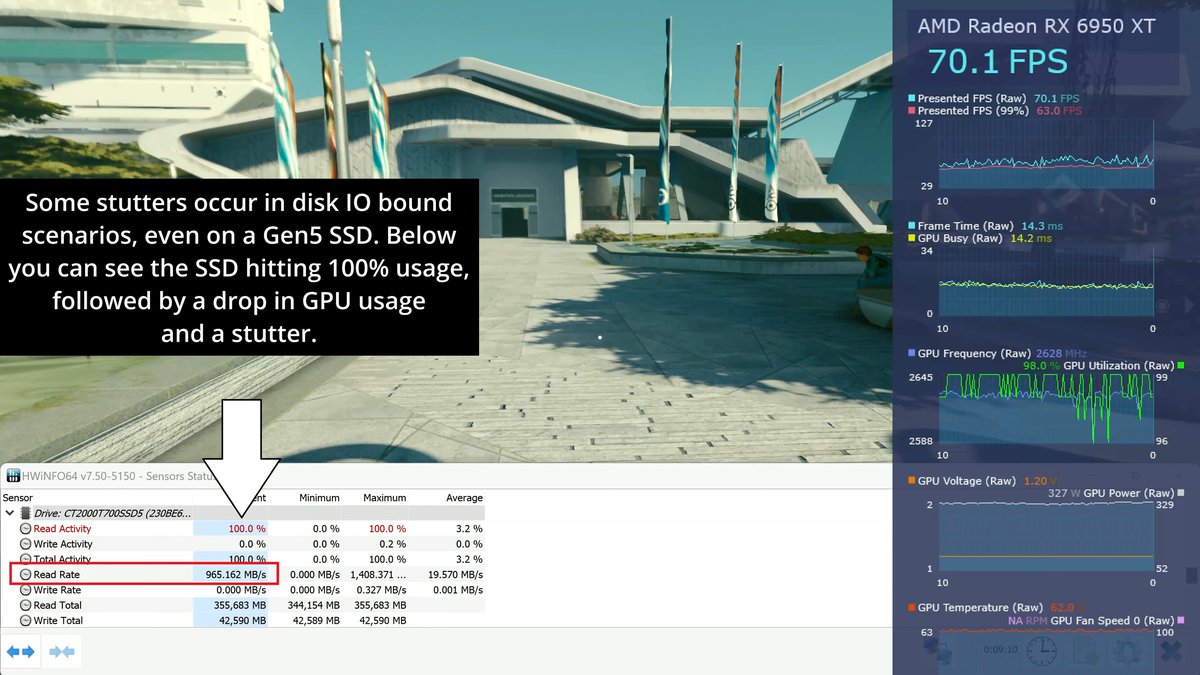Click the Read Total sensor clock icon
Viewport: 1200px width, 675px height.
click(25, 605)
